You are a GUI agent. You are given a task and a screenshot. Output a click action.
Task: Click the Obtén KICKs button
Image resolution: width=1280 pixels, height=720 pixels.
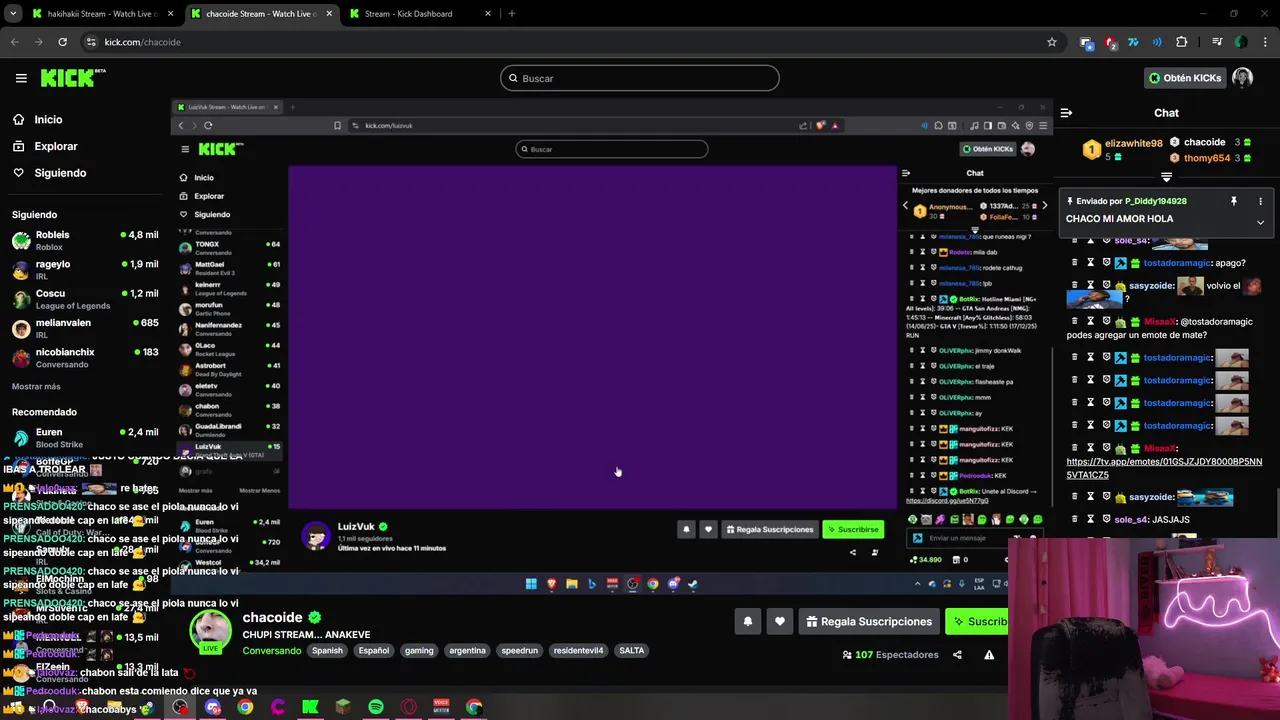(1185, 78)
